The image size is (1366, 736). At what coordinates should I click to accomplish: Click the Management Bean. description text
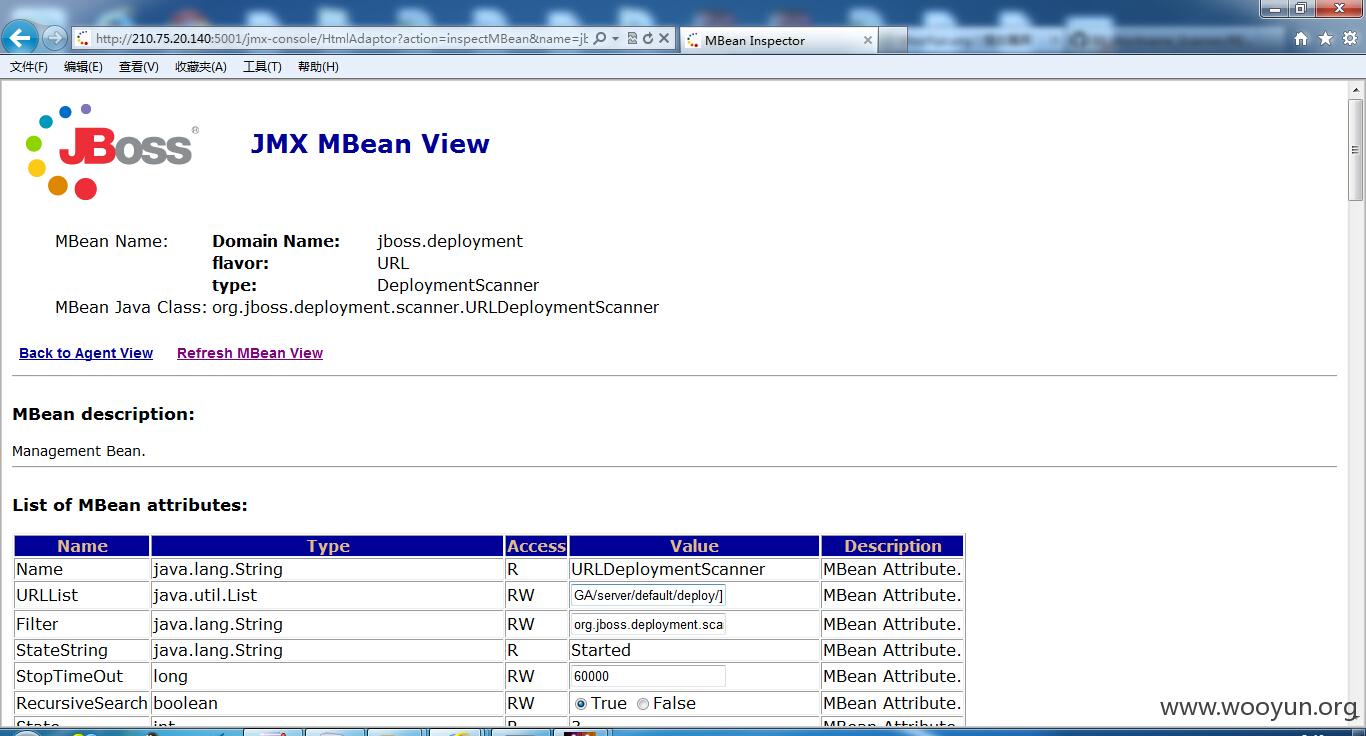pos(79,451)
